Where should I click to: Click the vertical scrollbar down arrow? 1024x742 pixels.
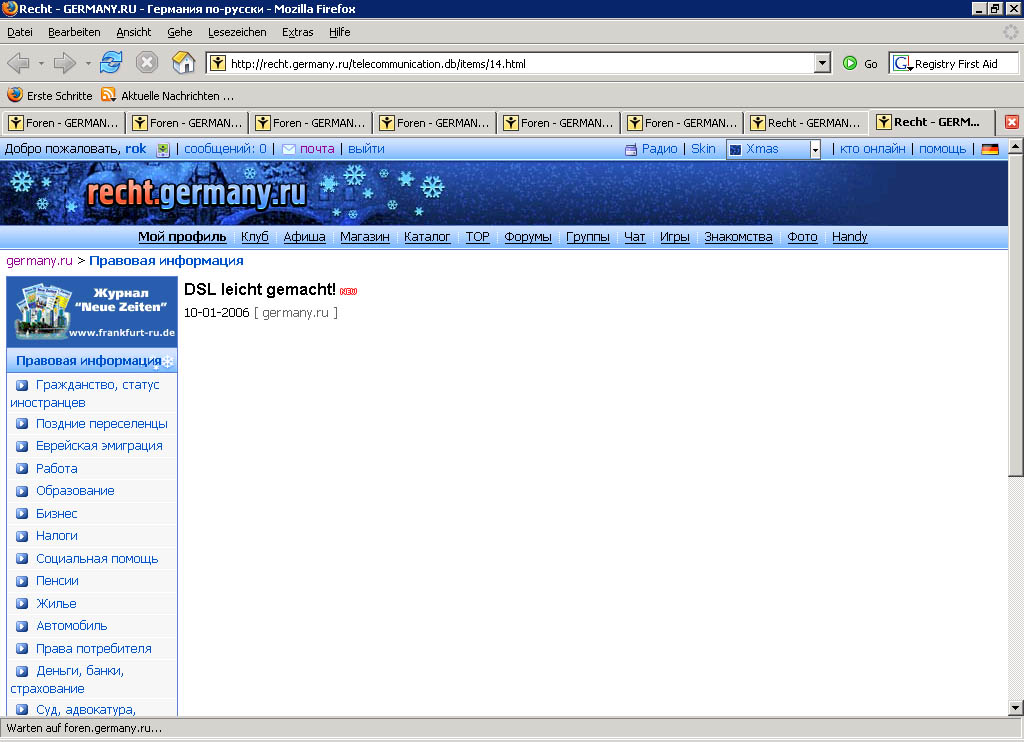tap(1015, 707)
